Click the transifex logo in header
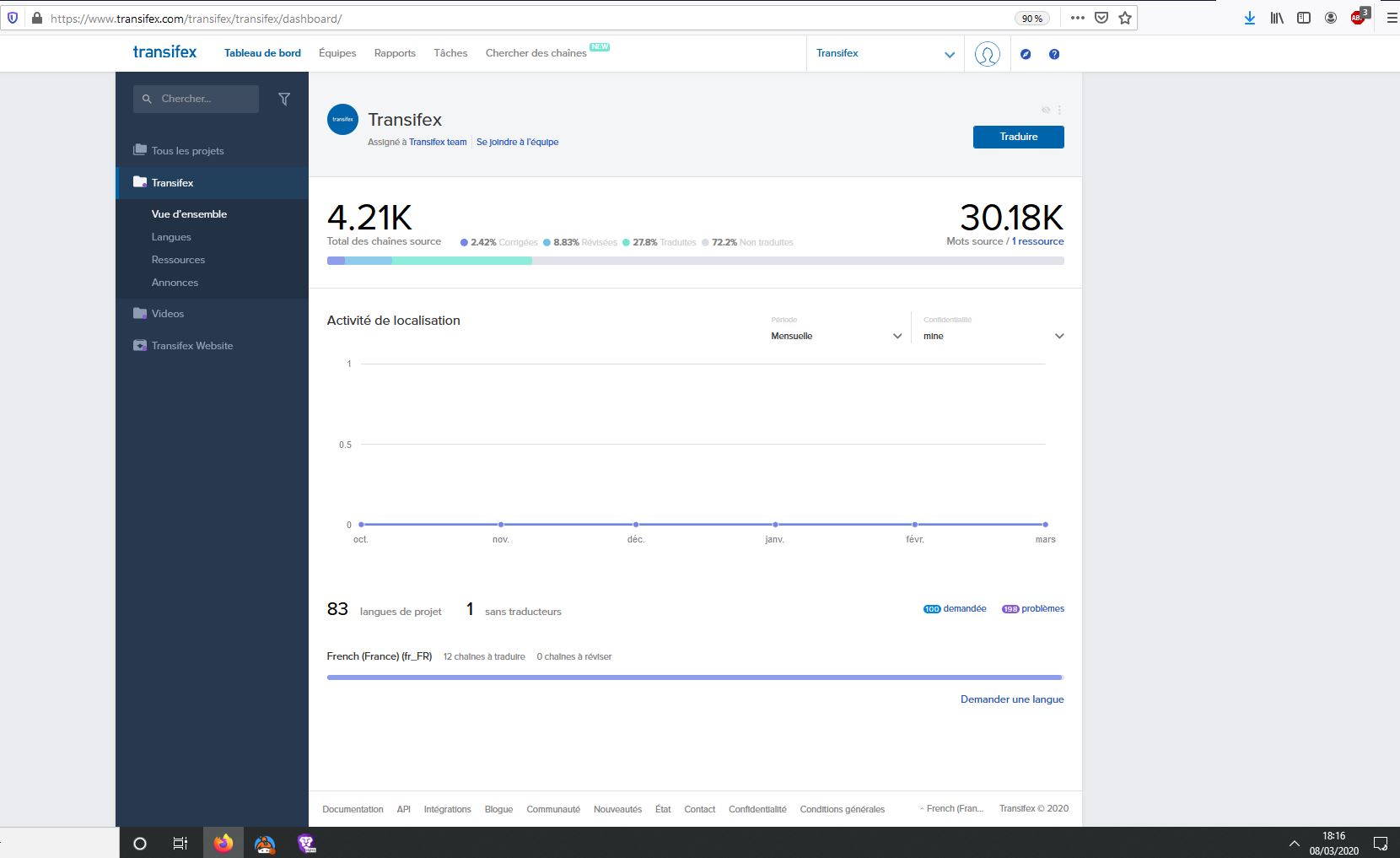1400x858 pixels. (x=164, y=52)
